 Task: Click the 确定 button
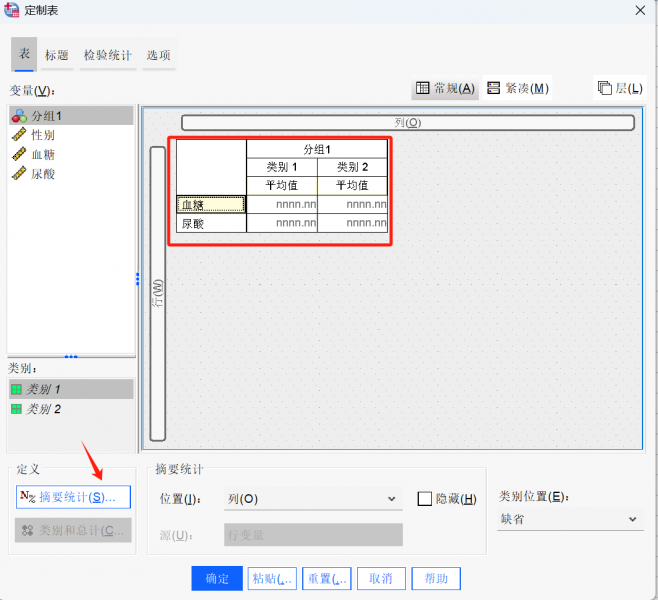tap(217, 579)
